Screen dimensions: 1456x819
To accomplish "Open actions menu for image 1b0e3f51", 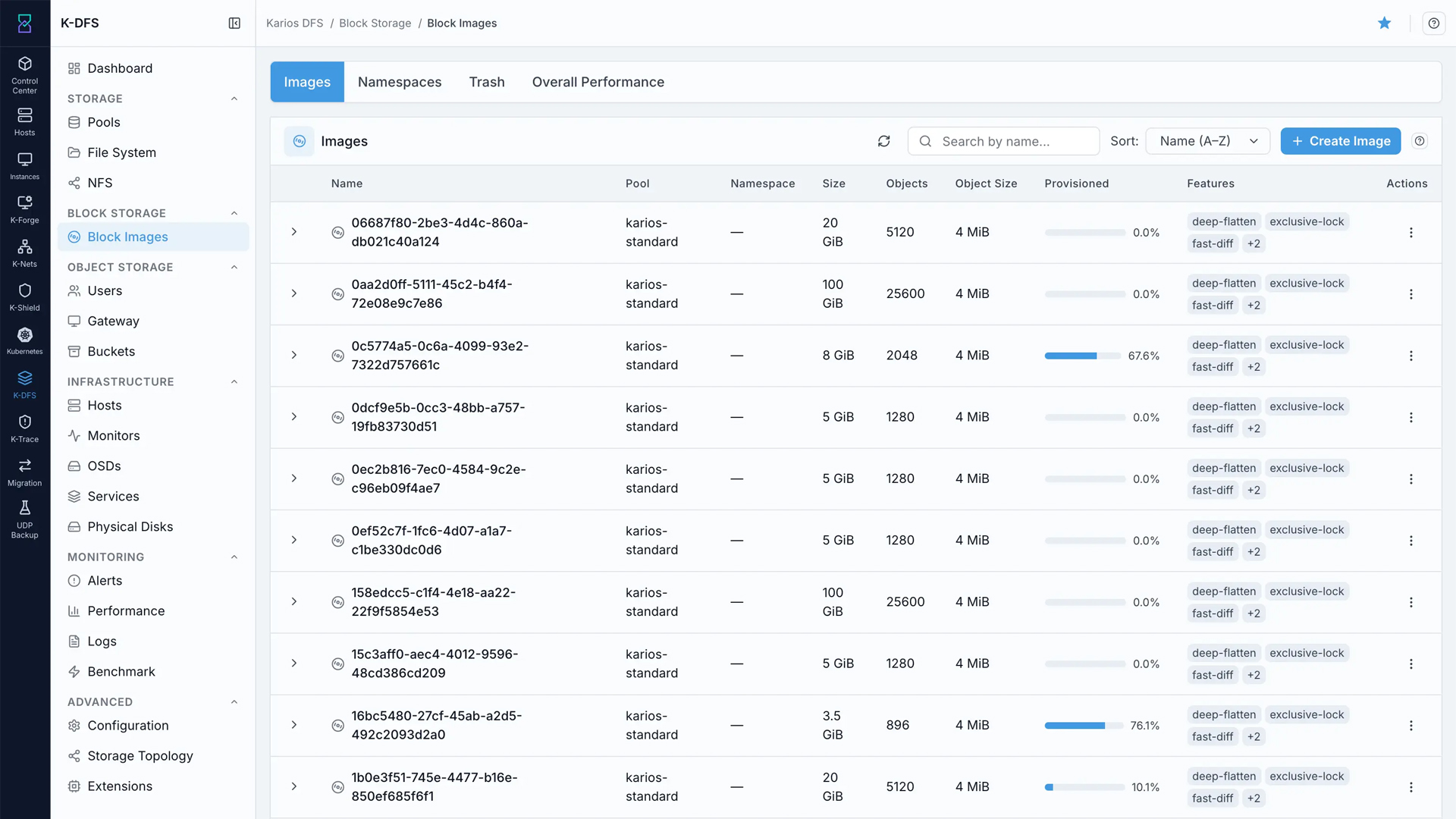I will pyautogui.click(x=1411, y=787).
